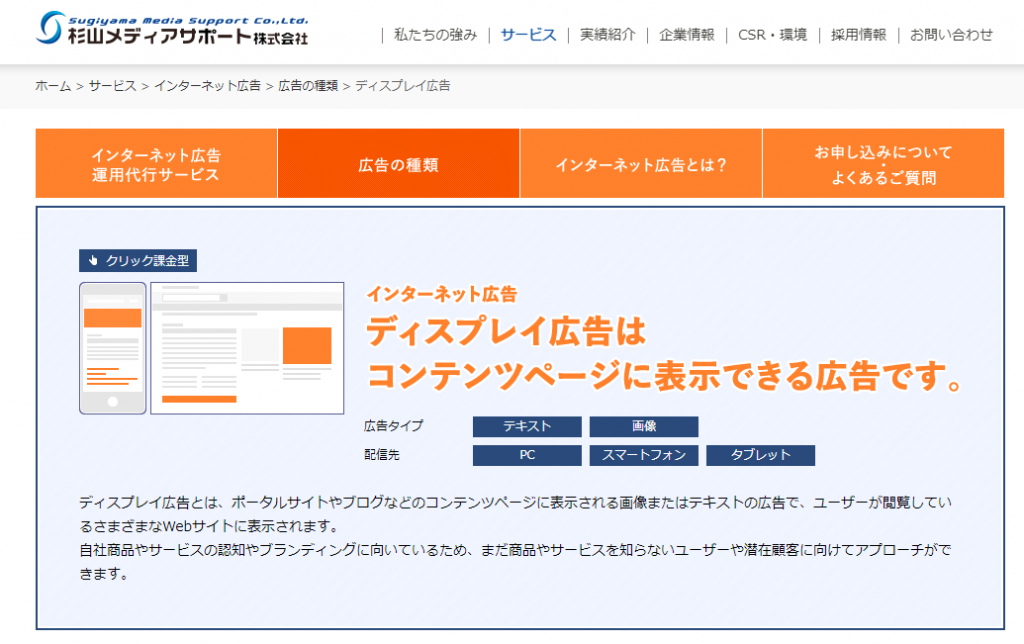Click the タブレット delivery target tag
The image size is (1024, 644).
760,455
